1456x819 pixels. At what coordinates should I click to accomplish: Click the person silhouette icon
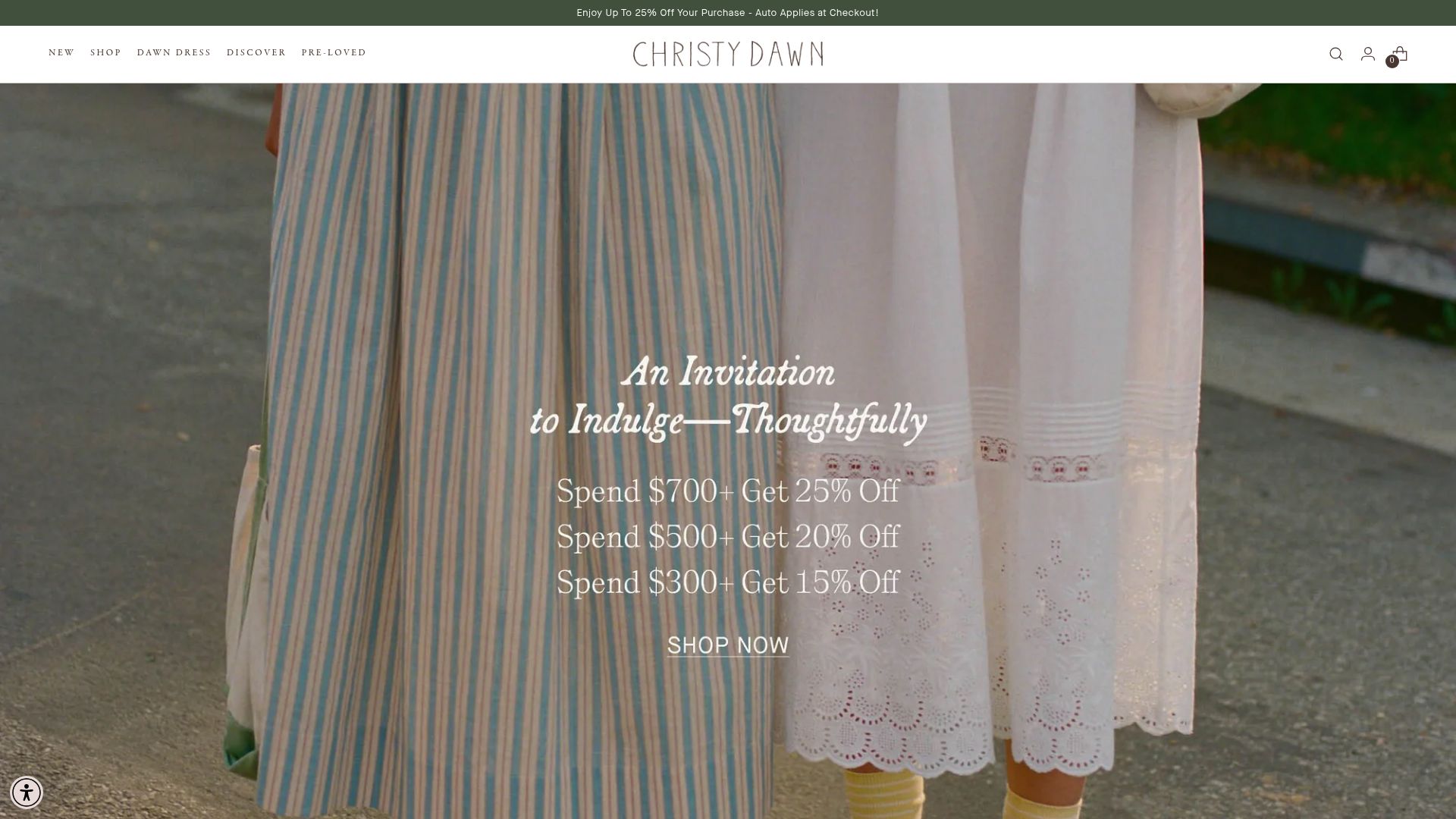(x=1367, y=54)
